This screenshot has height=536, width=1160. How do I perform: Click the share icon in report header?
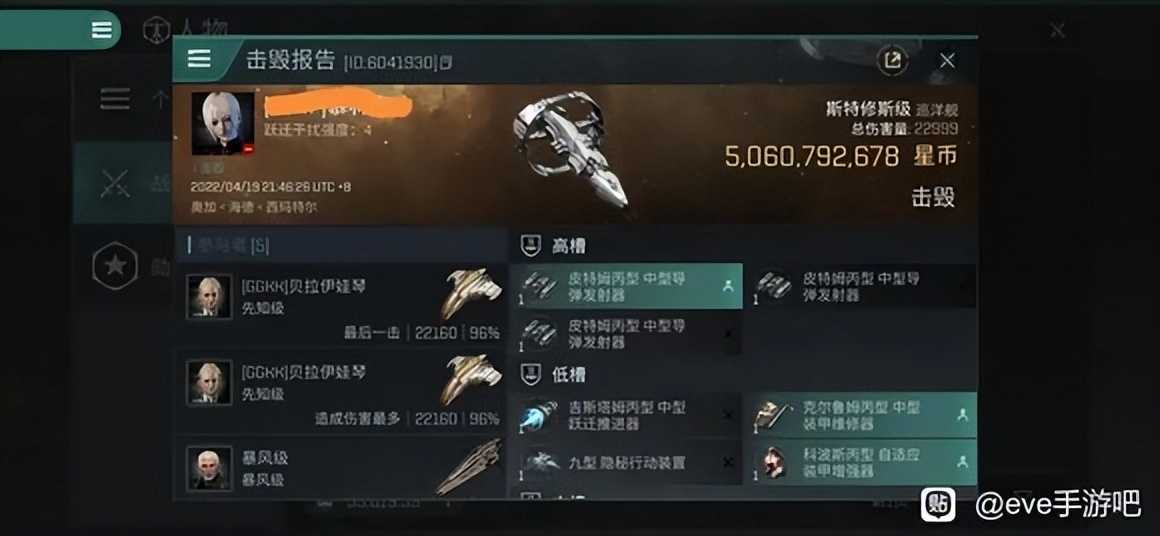tap(893, 61)
